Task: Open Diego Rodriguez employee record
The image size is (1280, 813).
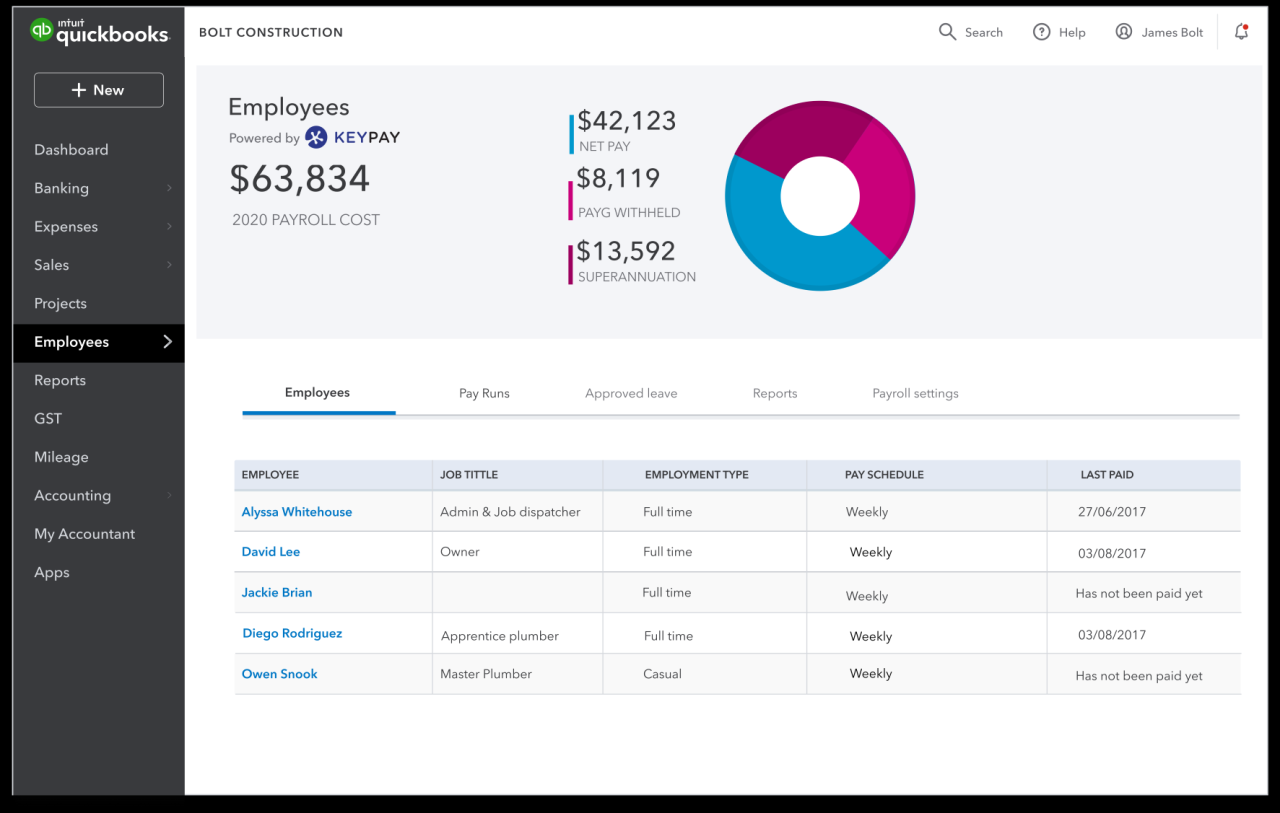Action: tap(292, 634)
